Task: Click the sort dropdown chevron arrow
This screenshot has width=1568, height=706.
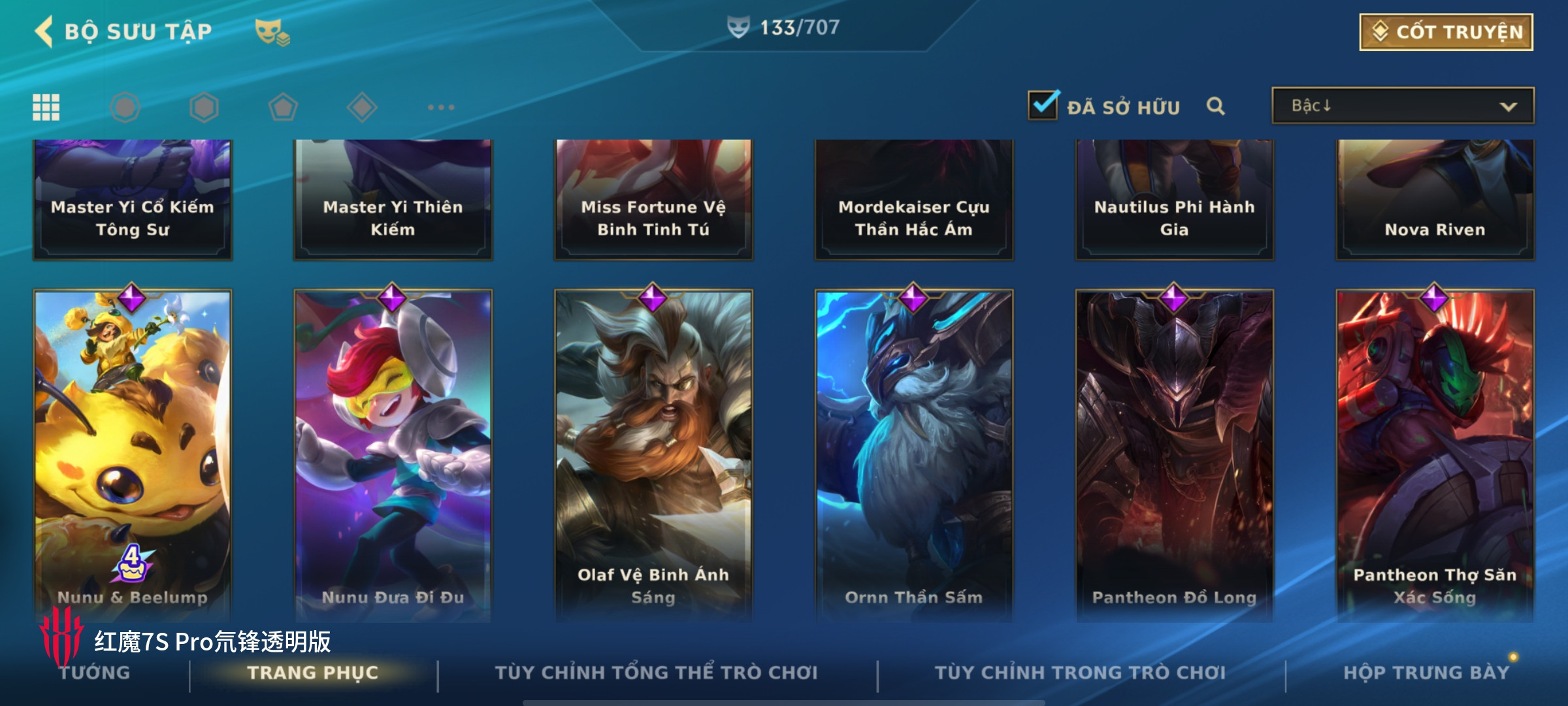Action: pyautogui.click(x=1508, y=107)
